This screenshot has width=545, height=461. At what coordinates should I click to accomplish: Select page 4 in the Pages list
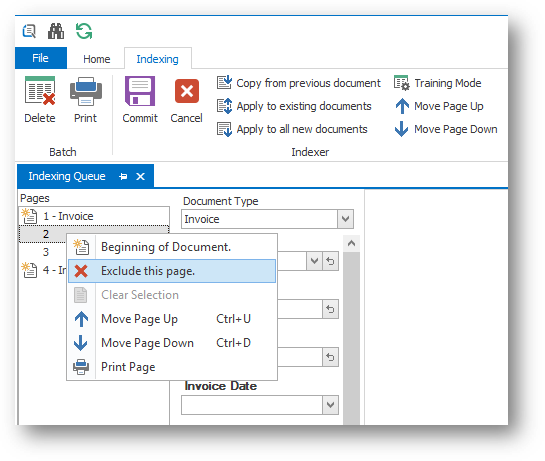click(43, 270)
